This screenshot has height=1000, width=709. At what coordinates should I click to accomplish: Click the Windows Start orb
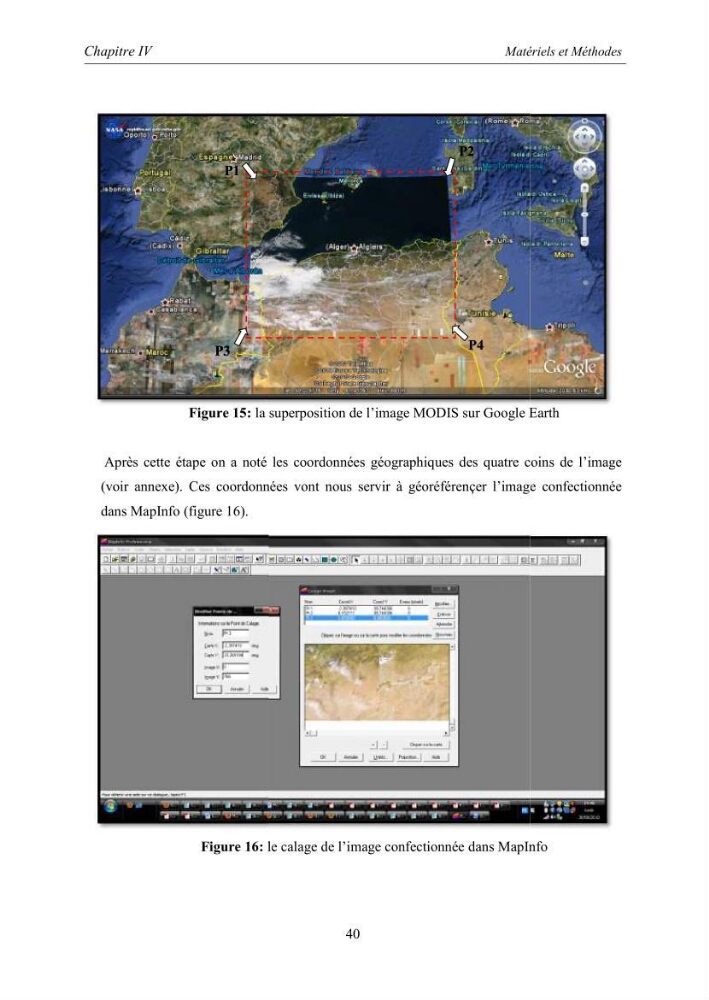tap(110, 807)
